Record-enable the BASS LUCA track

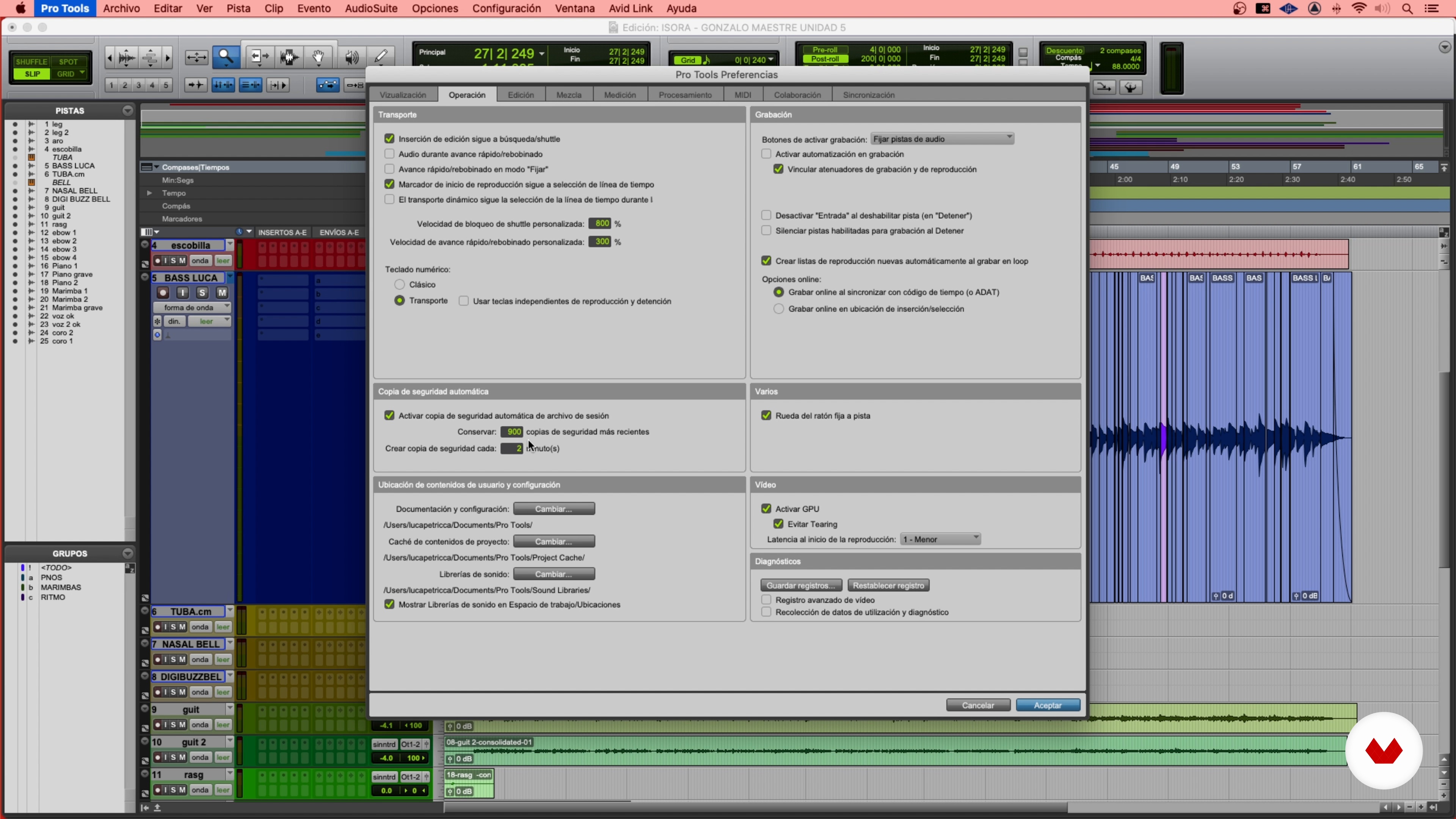tap(163, 292)
